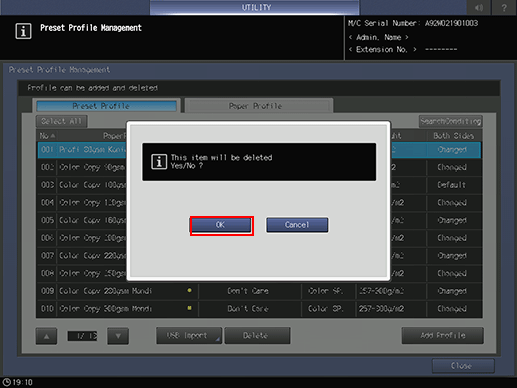This screenshot has width=517, height=388.
Task: Click the Add Profile button
Action: pos(443,335)
